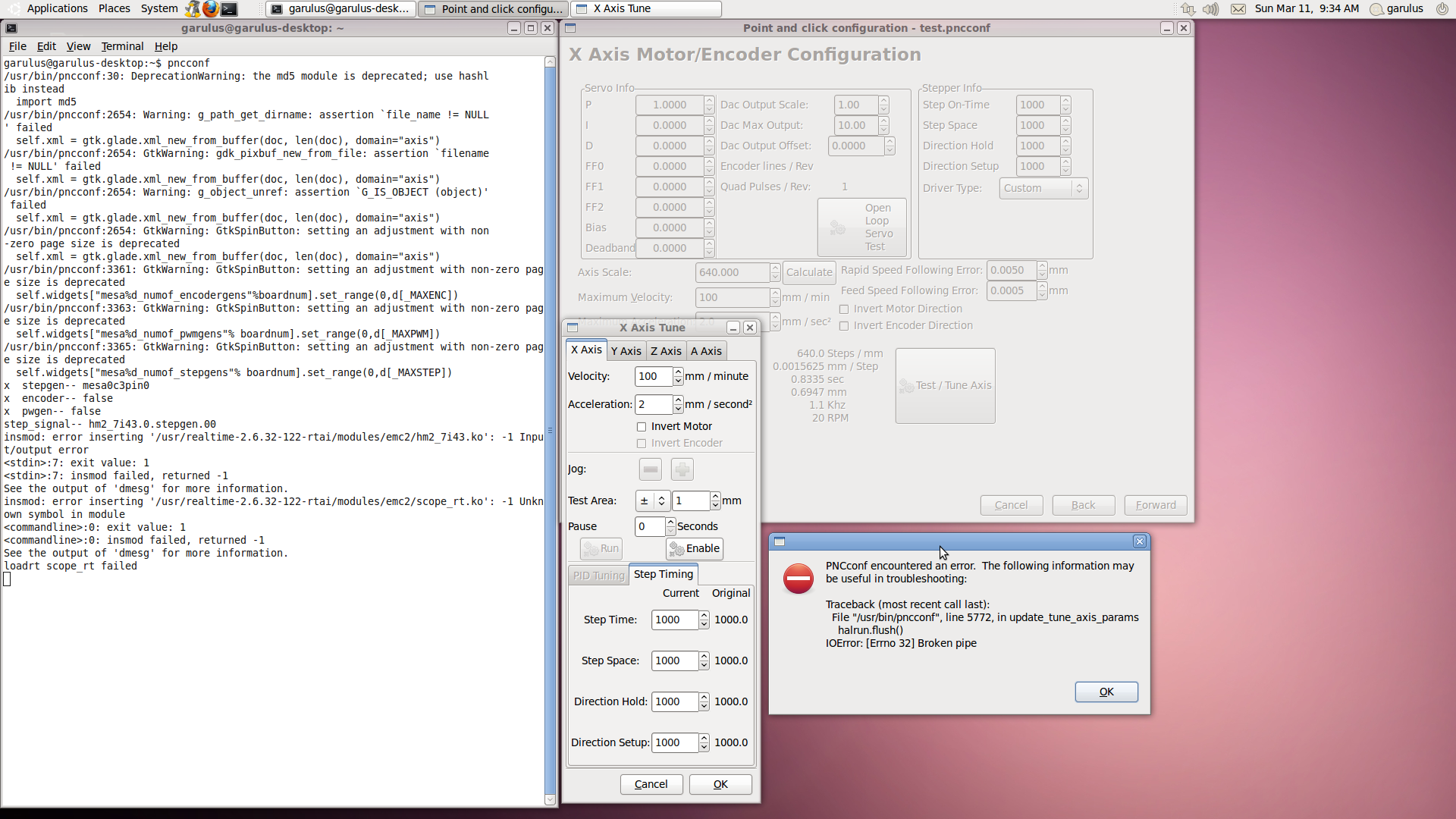This screenshot has height=819, width=1456.
Task: Select the Z Axis tab
Action: [x=666, y=351]
